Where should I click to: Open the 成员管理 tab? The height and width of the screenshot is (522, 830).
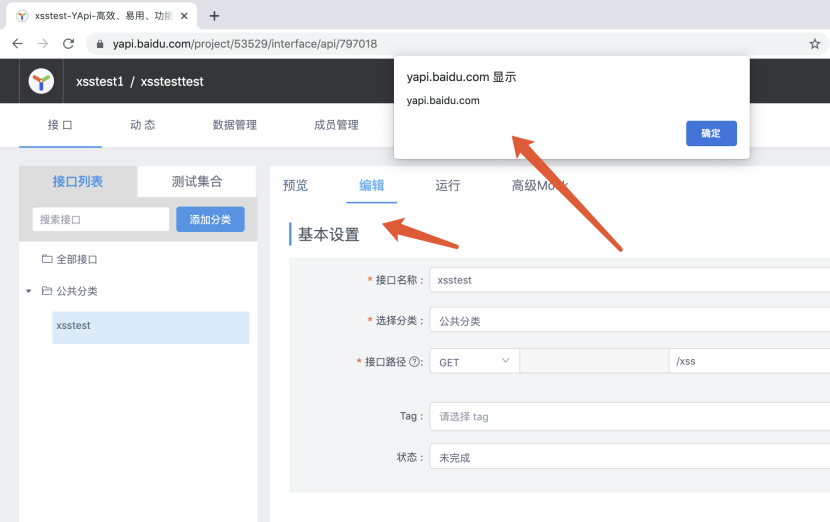[x=337, y=125]
